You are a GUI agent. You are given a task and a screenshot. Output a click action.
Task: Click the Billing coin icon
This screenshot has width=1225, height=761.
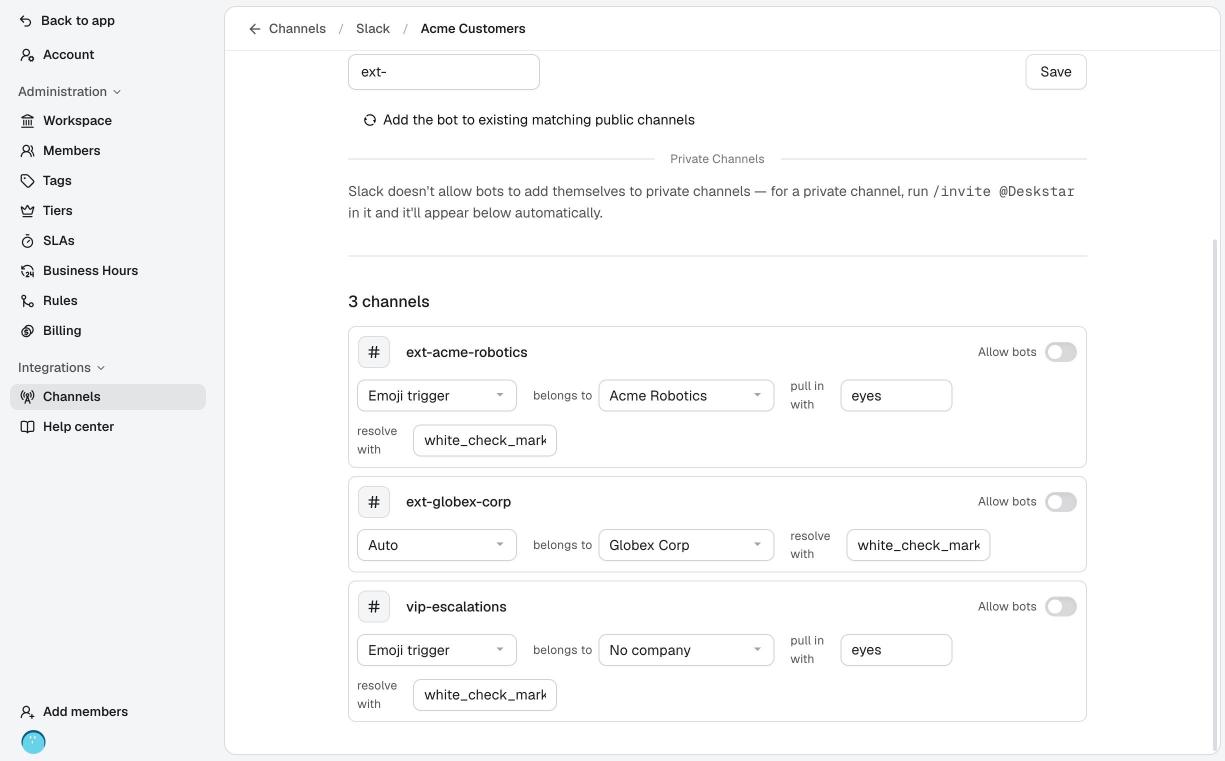[27, 331]
